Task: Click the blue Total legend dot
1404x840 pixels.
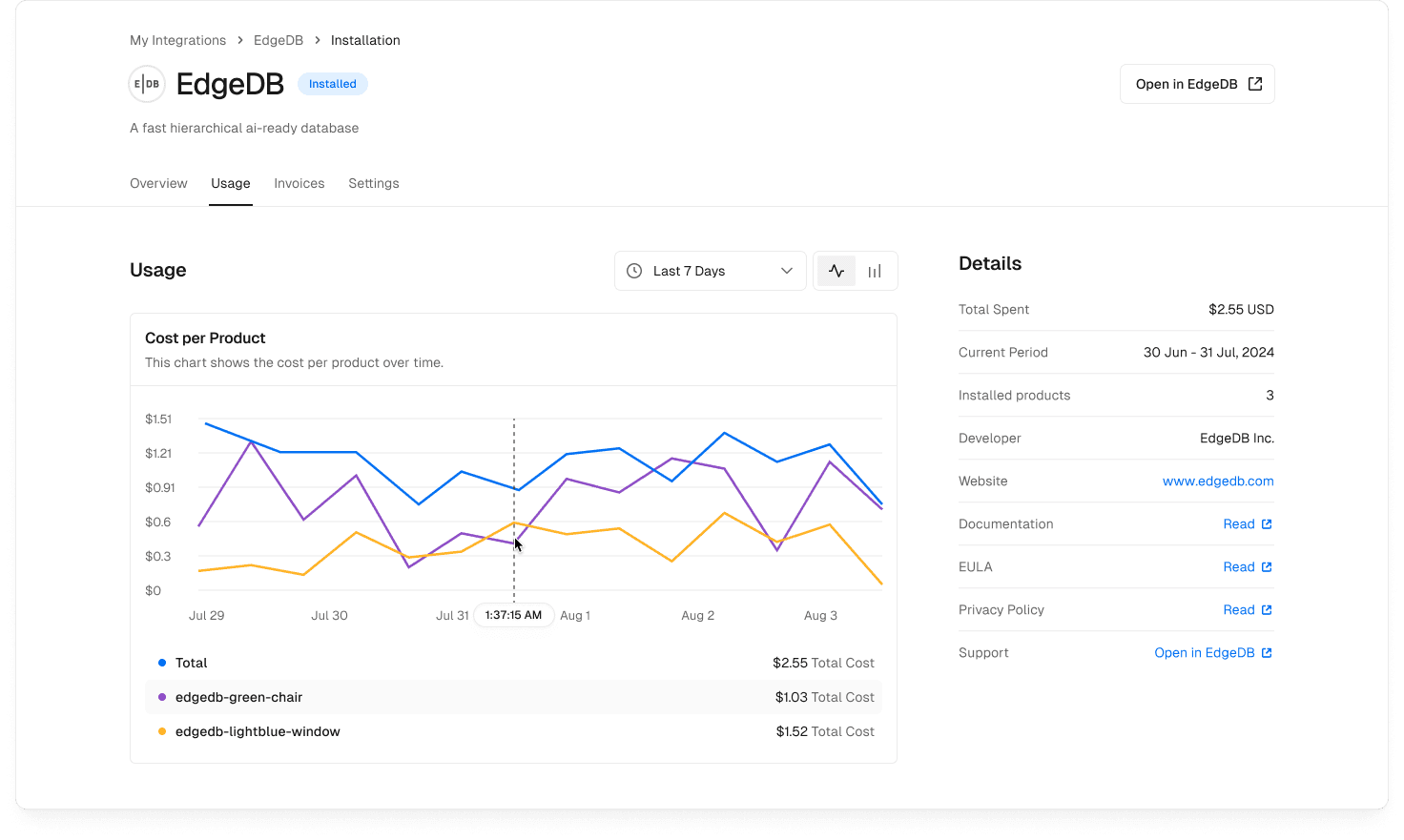Action: pos(162,663)
